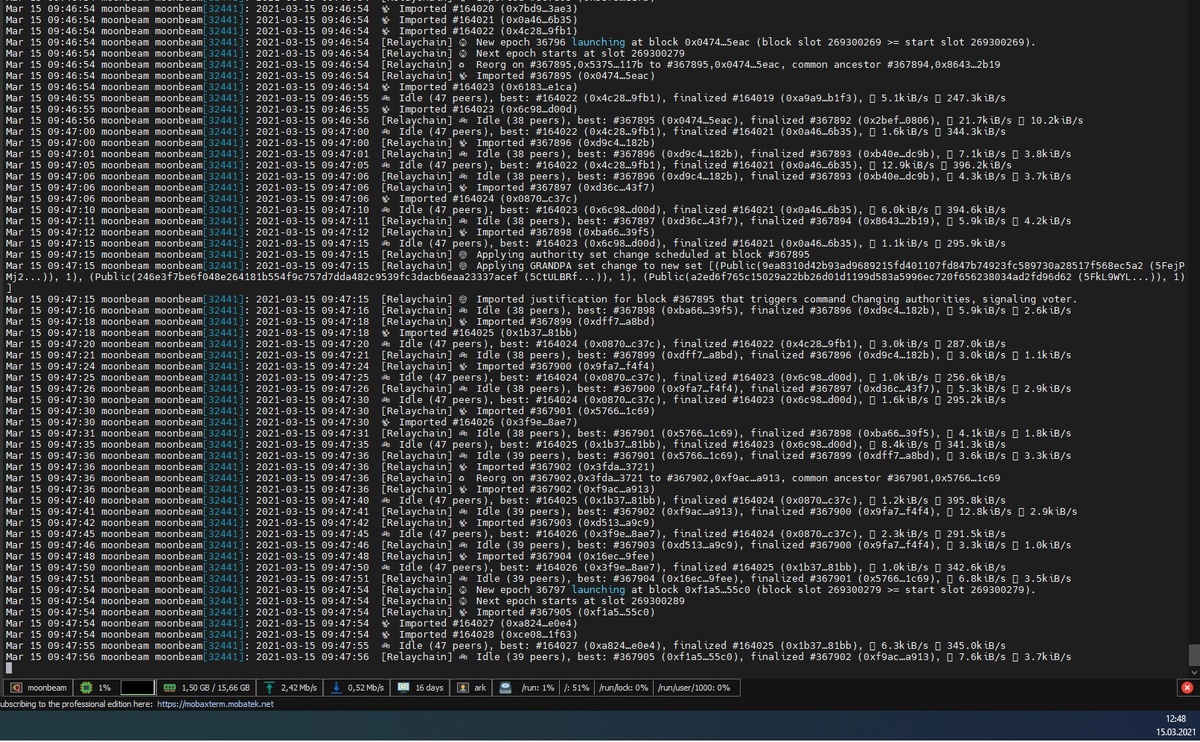This screenshot has height=742, width=1200.
Task: Click the CPU usage 1% chip icon
Action: (x=86, y=688)
